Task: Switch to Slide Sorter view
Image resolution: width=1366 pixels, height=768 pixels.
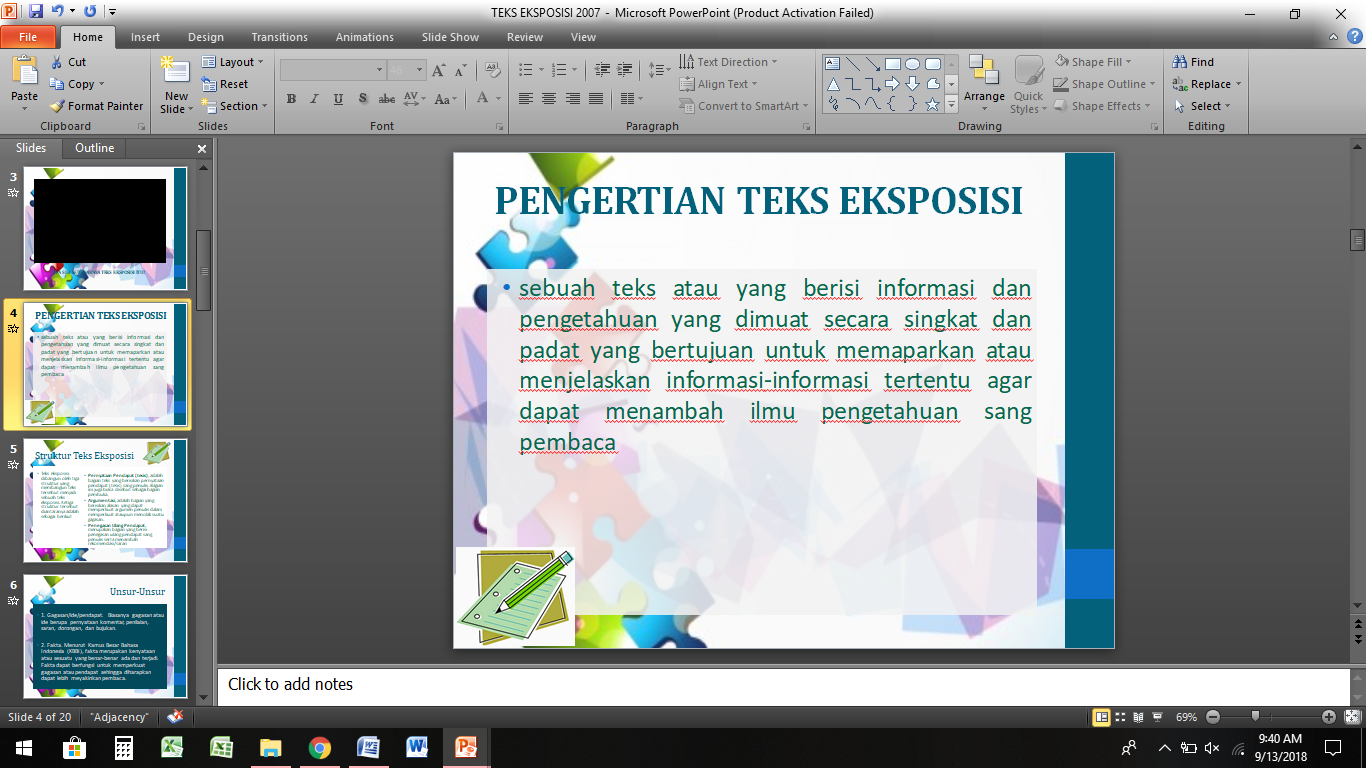Action: click(x=1121, y=717)
